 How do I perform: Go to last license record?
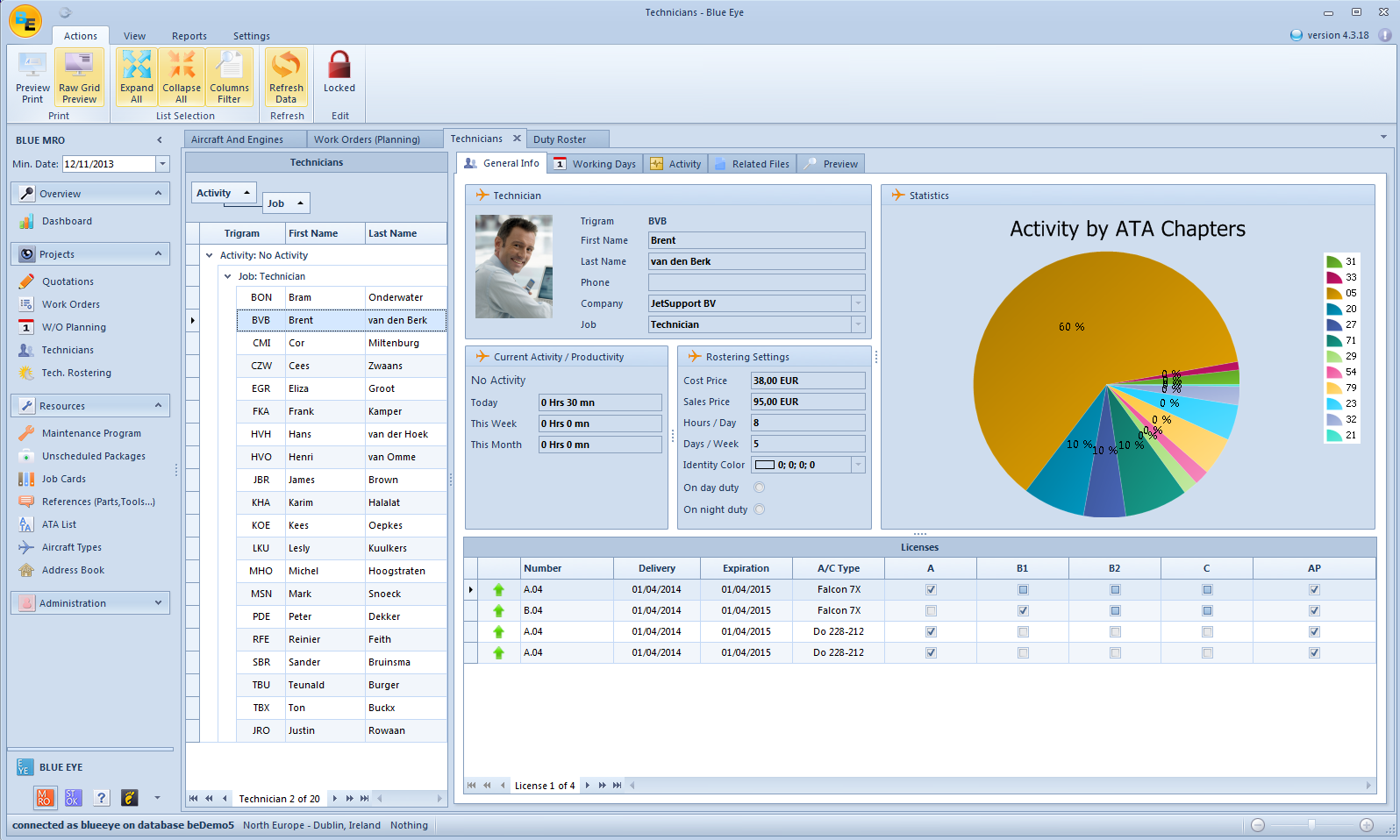617,785
